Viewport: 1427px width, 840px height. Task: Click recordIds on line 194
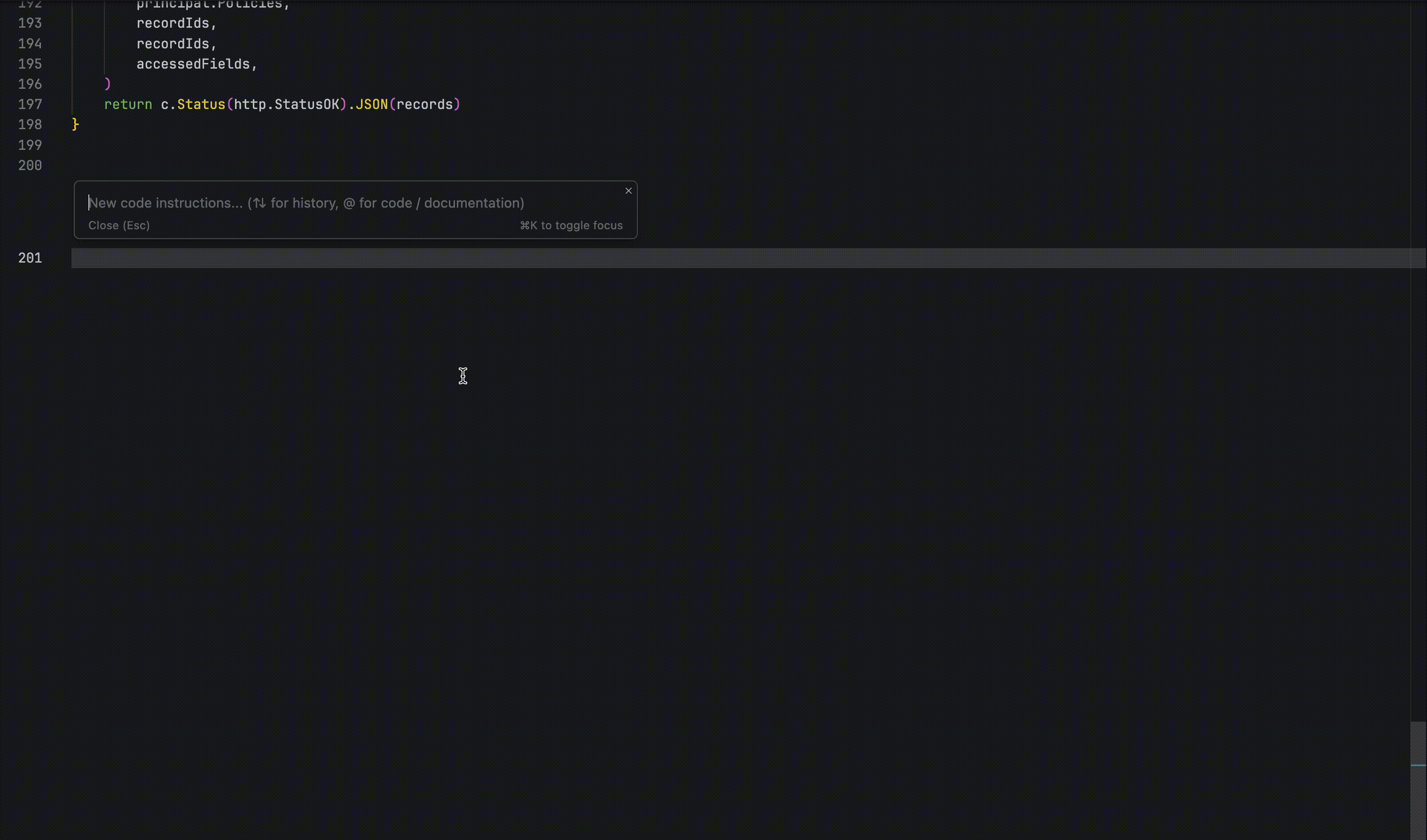pyautogui.click(x=172, y=44)
